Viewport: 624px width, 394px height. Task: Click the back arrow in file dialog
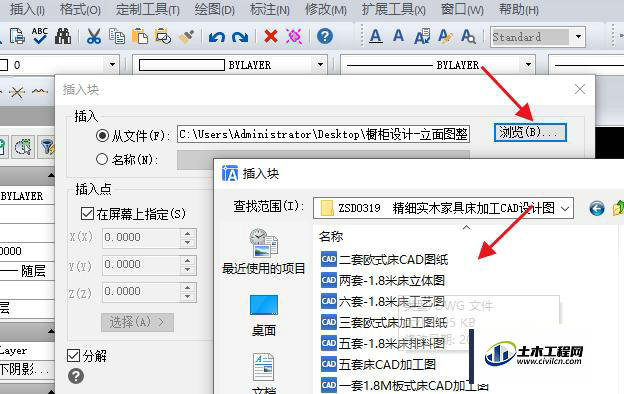tap(597, 208)
